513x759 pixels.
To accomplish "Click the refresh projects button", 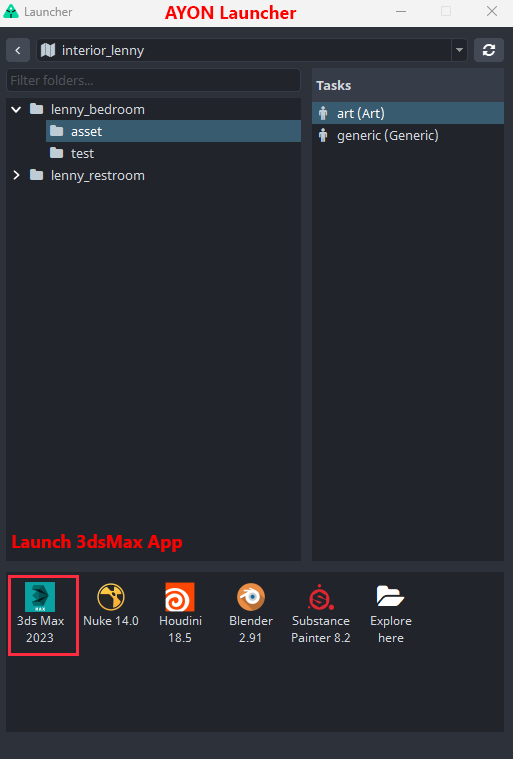I will click(489, 50).
